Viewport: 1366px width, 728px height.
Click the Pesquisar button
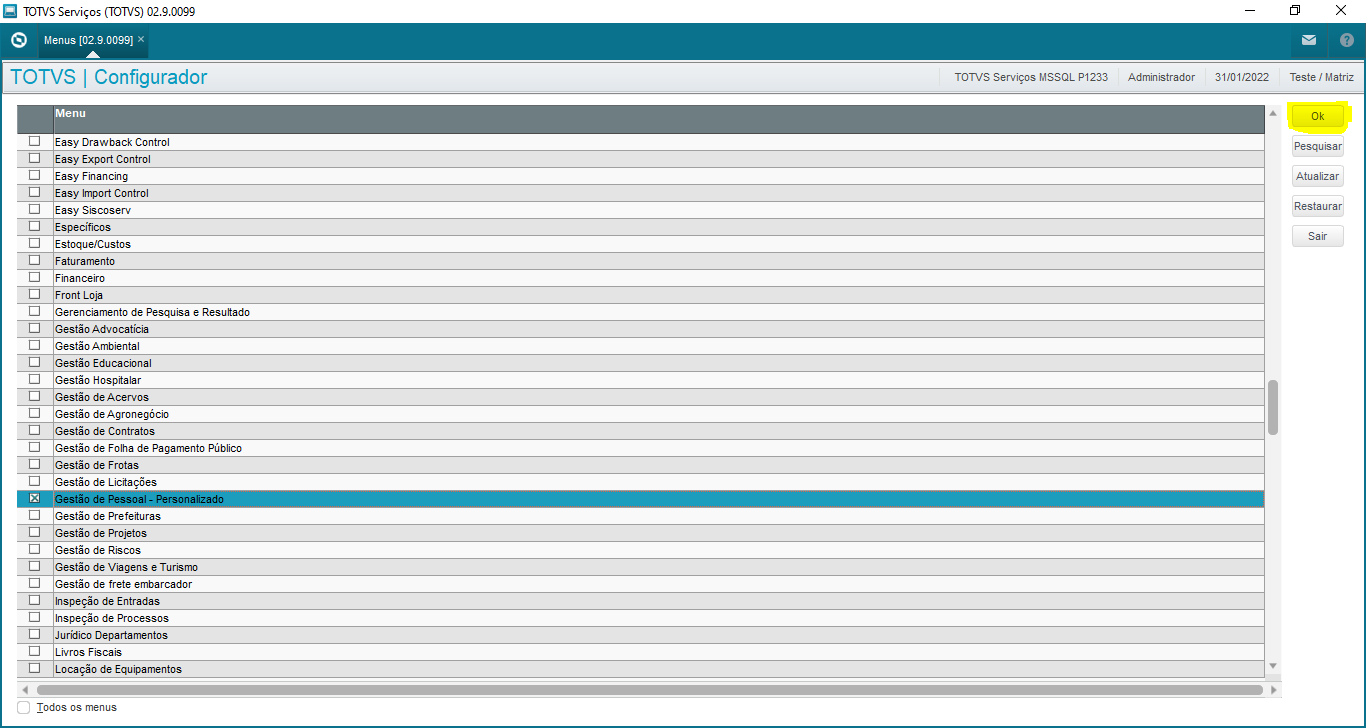[x=1317, y=147]
